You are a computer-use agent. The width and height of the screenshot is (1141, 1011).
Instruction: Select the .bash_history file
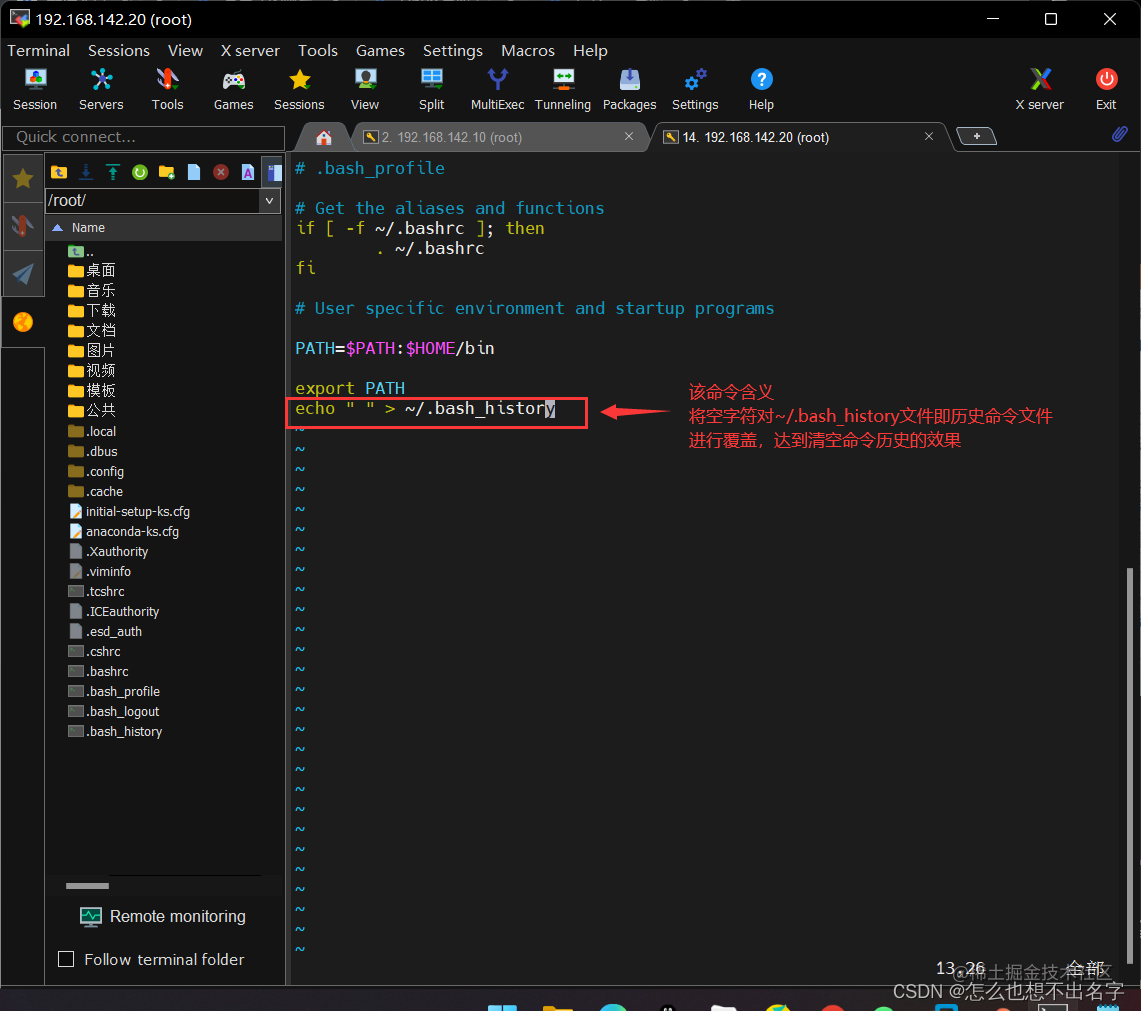tap(115, 732)
